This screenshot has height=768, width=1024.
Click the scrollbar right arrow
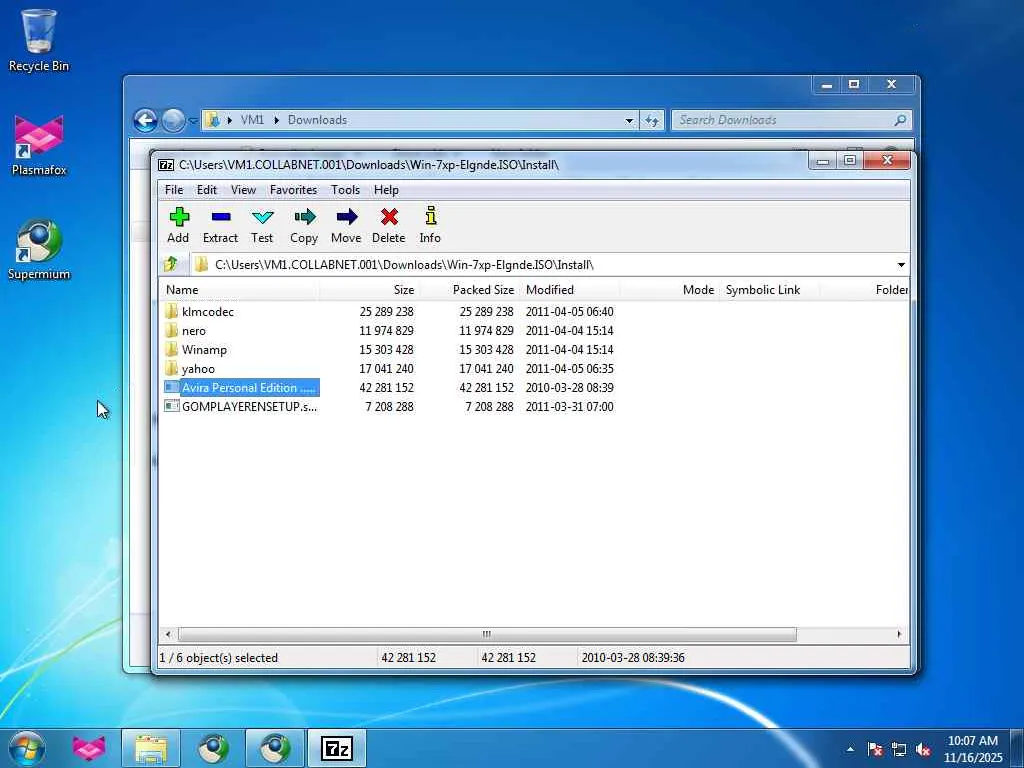tap(899, 633)
